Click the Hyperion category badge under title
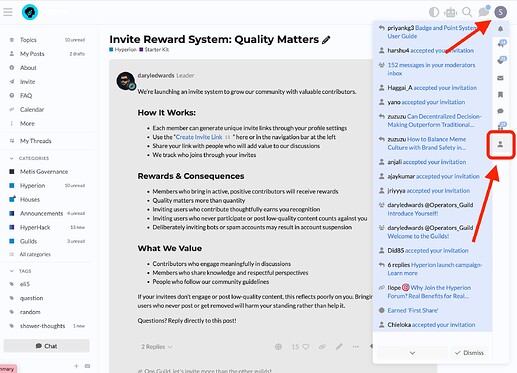The image size is (517, 373). [123, 50]
